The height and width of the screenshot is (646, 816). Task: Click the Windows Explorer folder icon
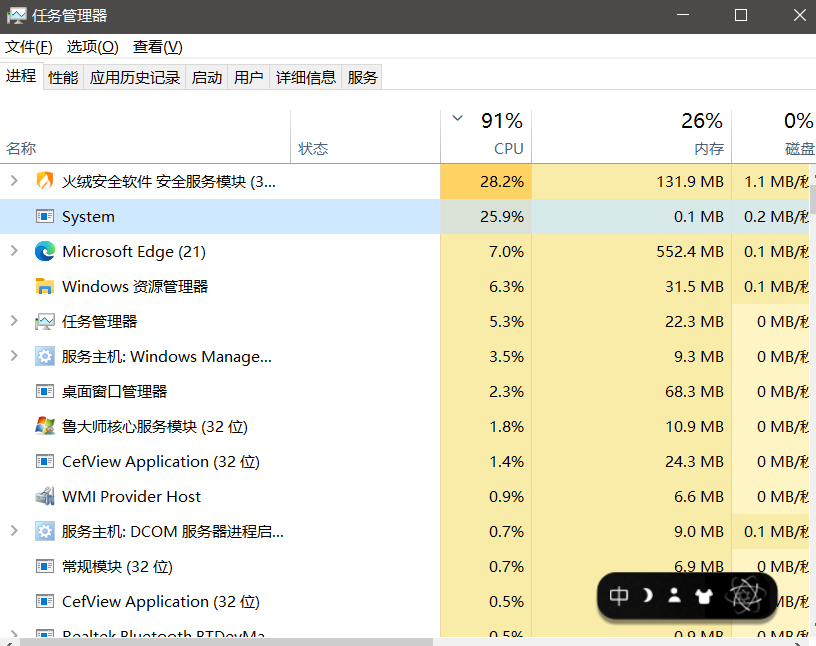point(45,287)
